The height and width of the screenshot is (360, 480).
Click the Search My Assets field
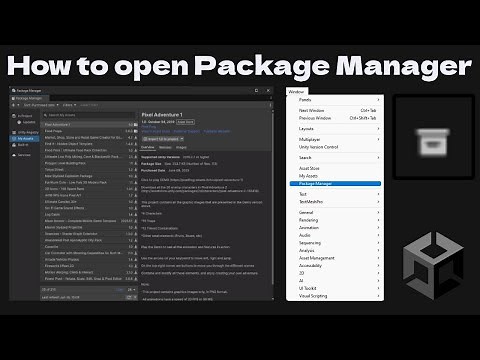89,115
